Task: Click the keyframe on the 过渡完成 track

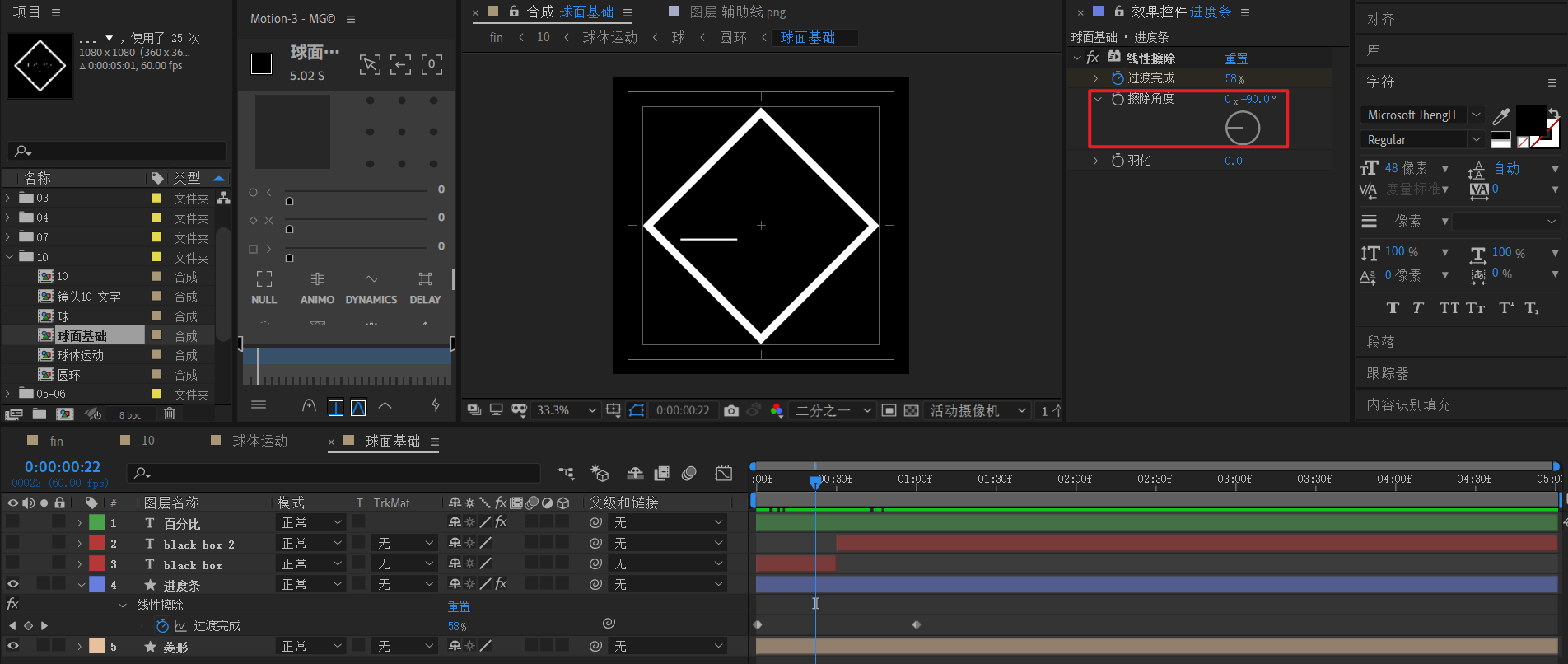Action: tap(917, 625)
